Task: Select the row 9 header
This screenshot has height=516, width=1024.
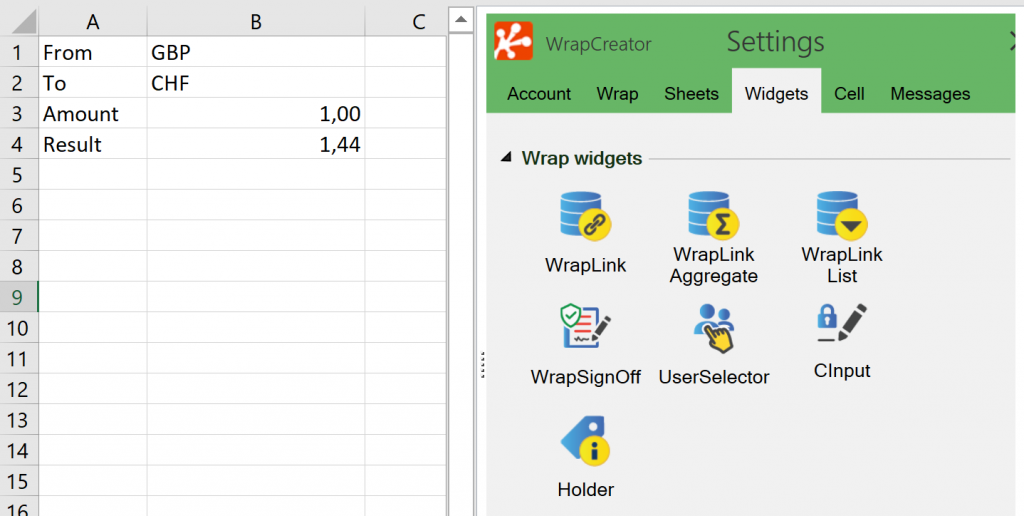Action: pos(19,297)
